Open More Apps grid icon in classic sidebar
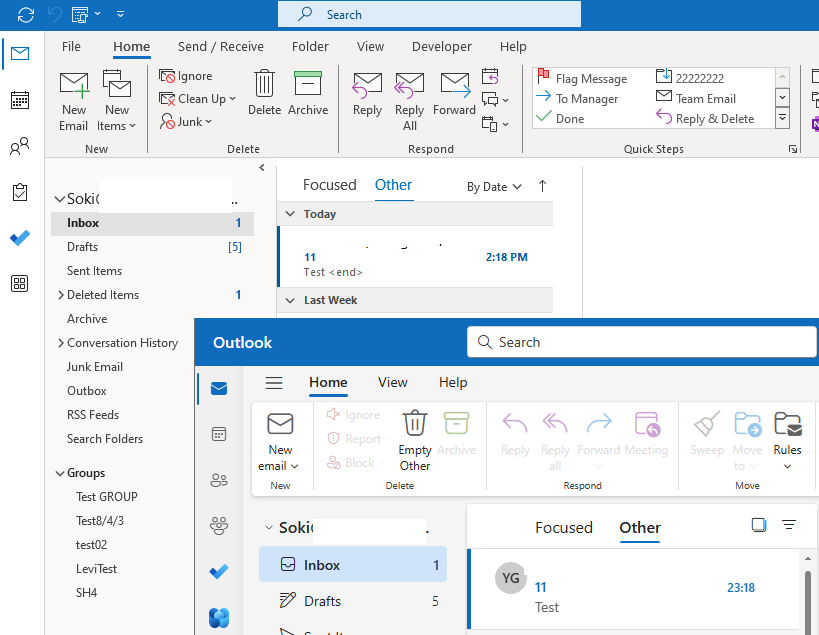This screenshot has height=635, width=819. [x=20, y=284]
